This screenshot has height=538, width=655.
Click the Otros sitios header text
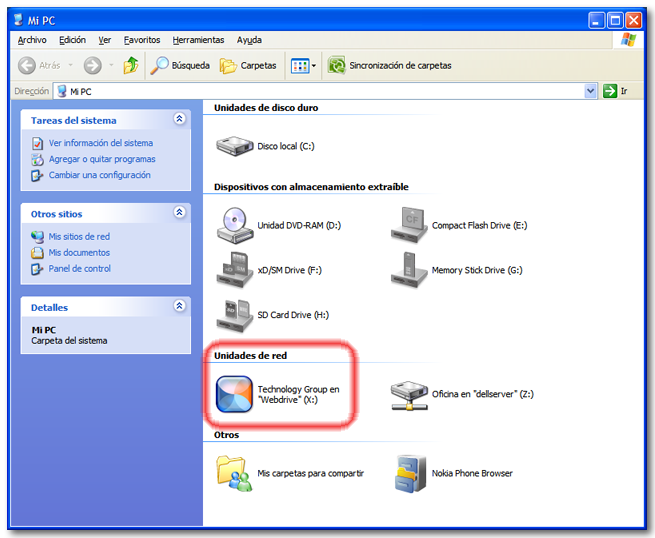[x=56, y=214]
